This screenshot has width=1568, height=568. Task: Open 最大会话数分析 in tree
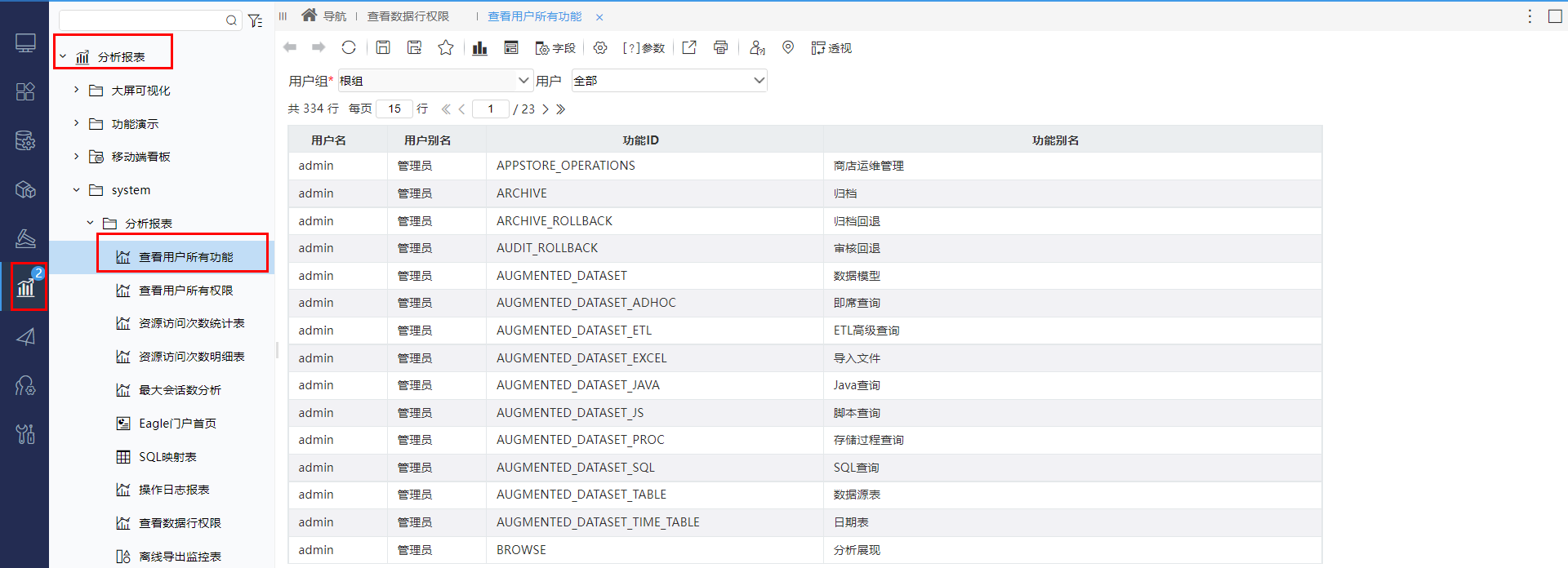pos(180,390)
